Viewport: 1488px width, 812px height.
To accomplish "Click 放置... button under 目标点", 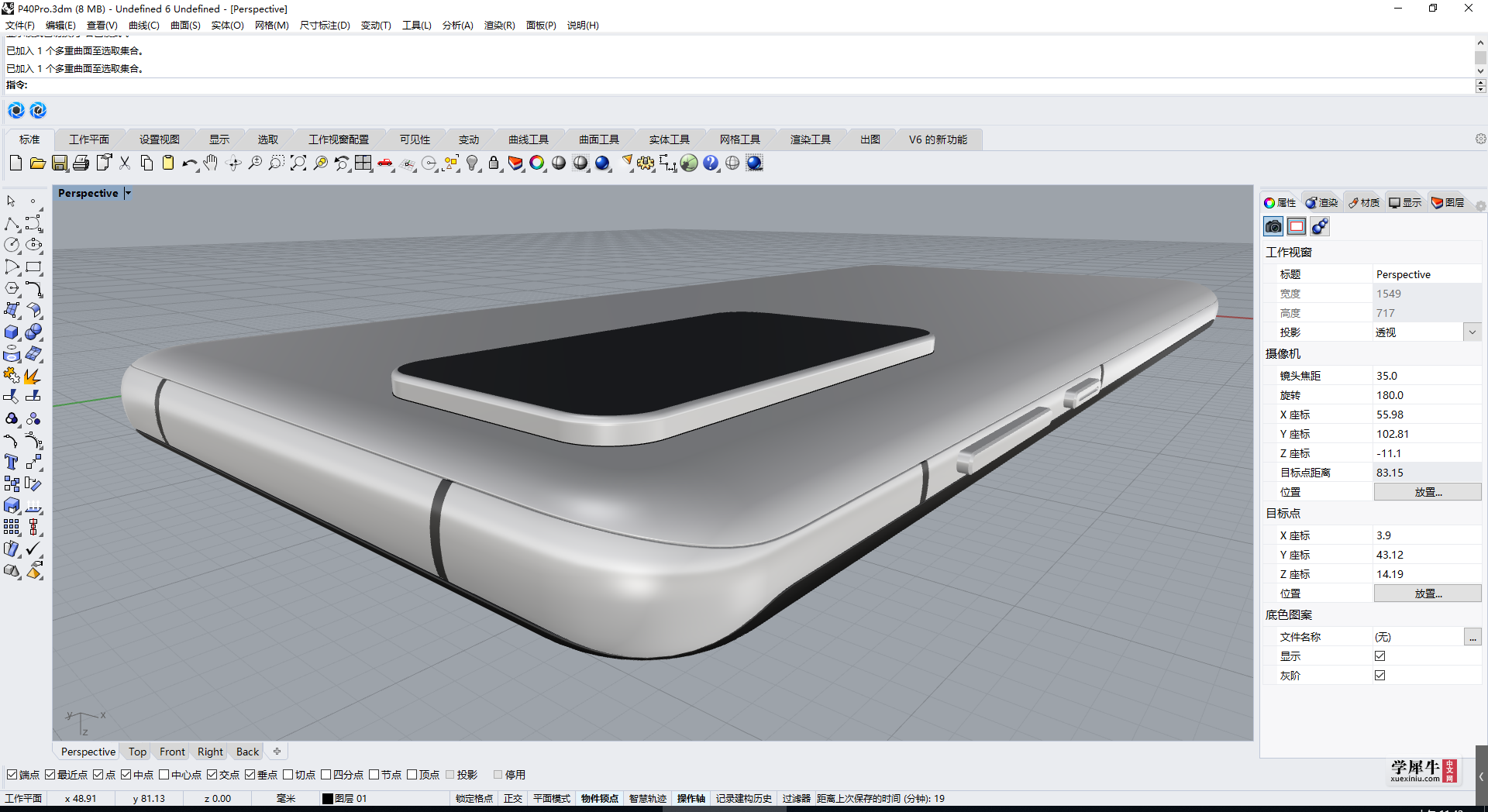I will pyautogui.click(x=1428, y=594).
